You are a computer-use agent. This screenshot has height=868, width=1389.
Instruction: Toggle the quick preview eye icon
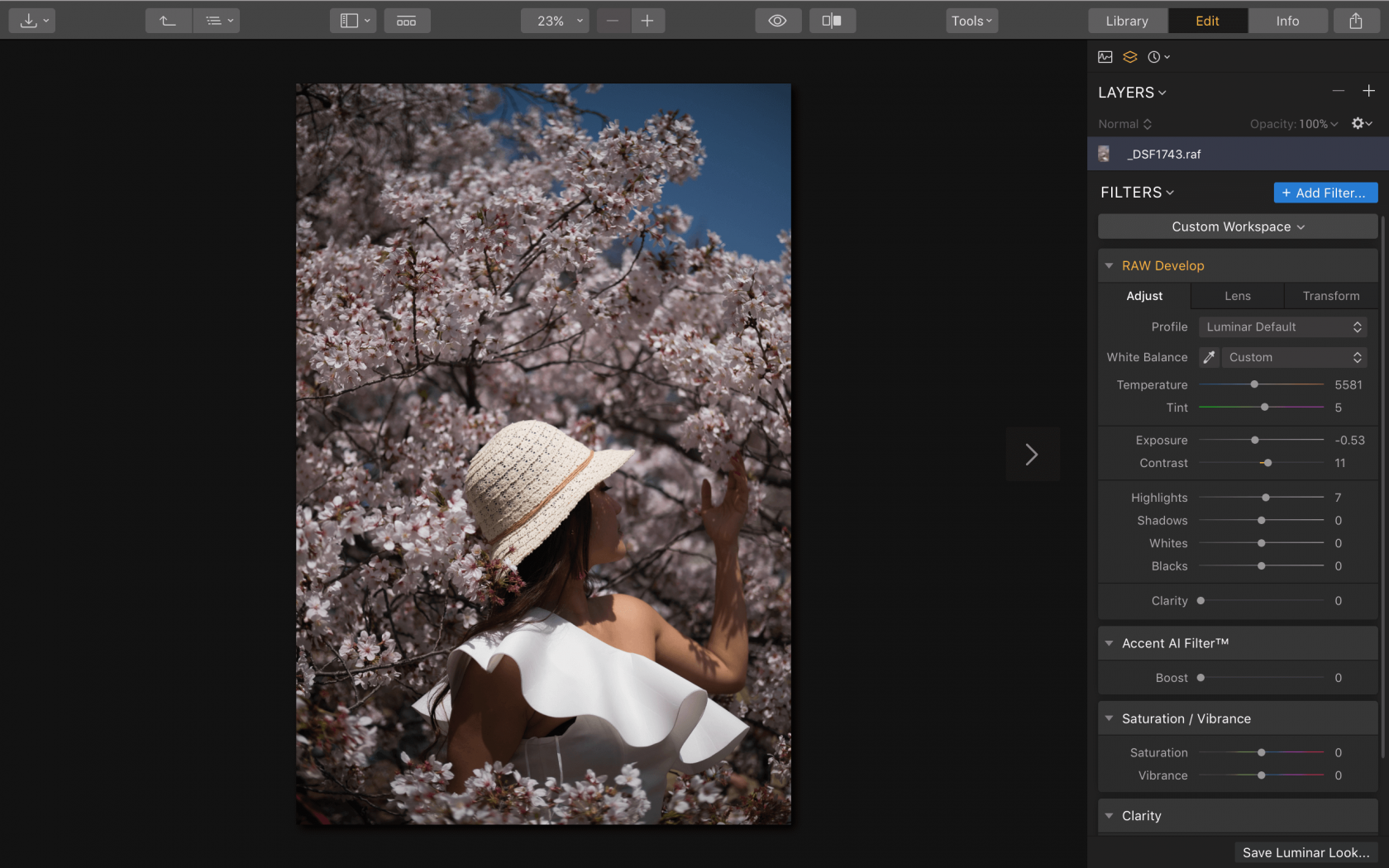(778, 21)
